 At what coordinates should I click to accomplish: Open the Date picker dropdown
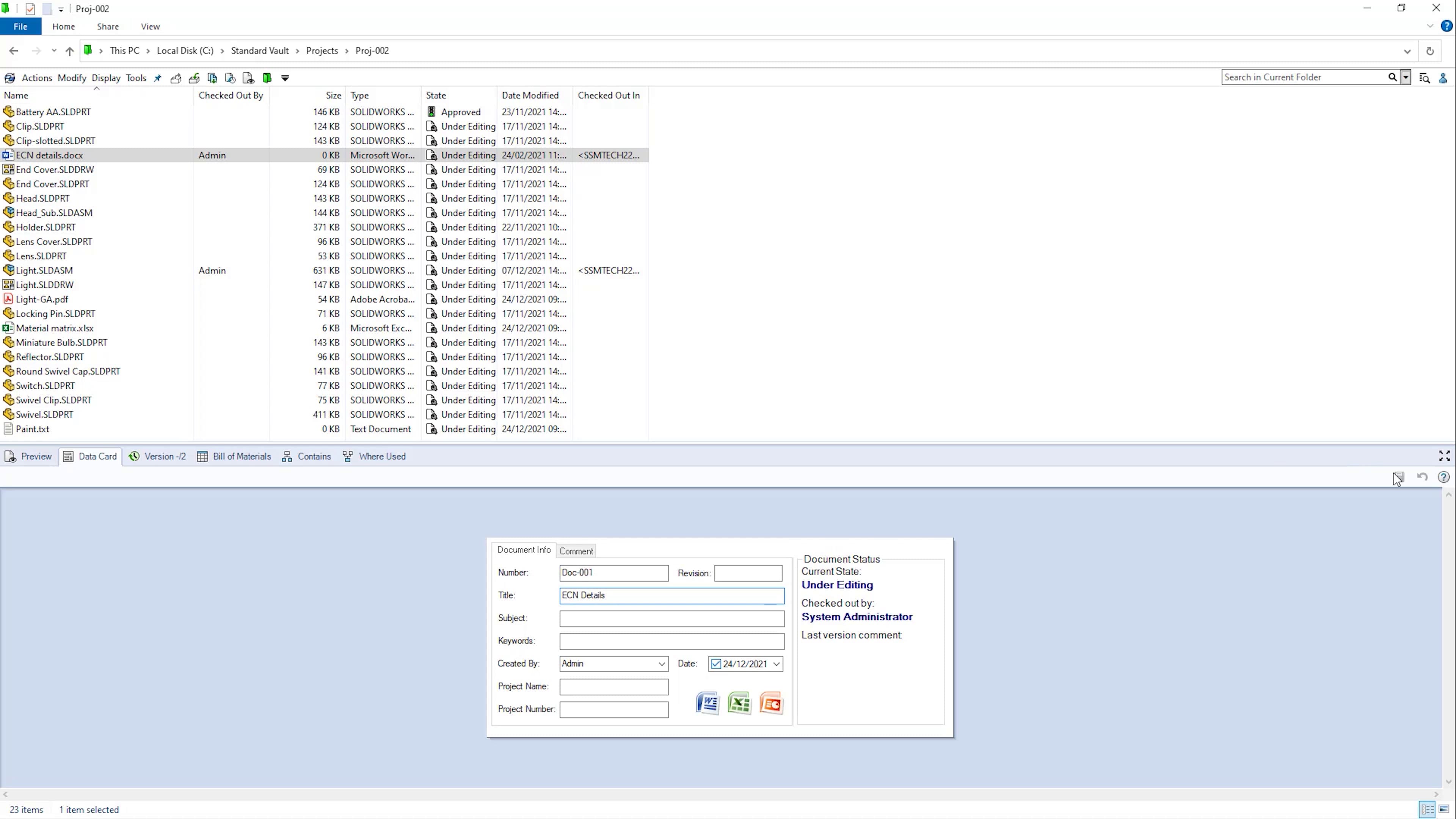(x=777, y=664)
